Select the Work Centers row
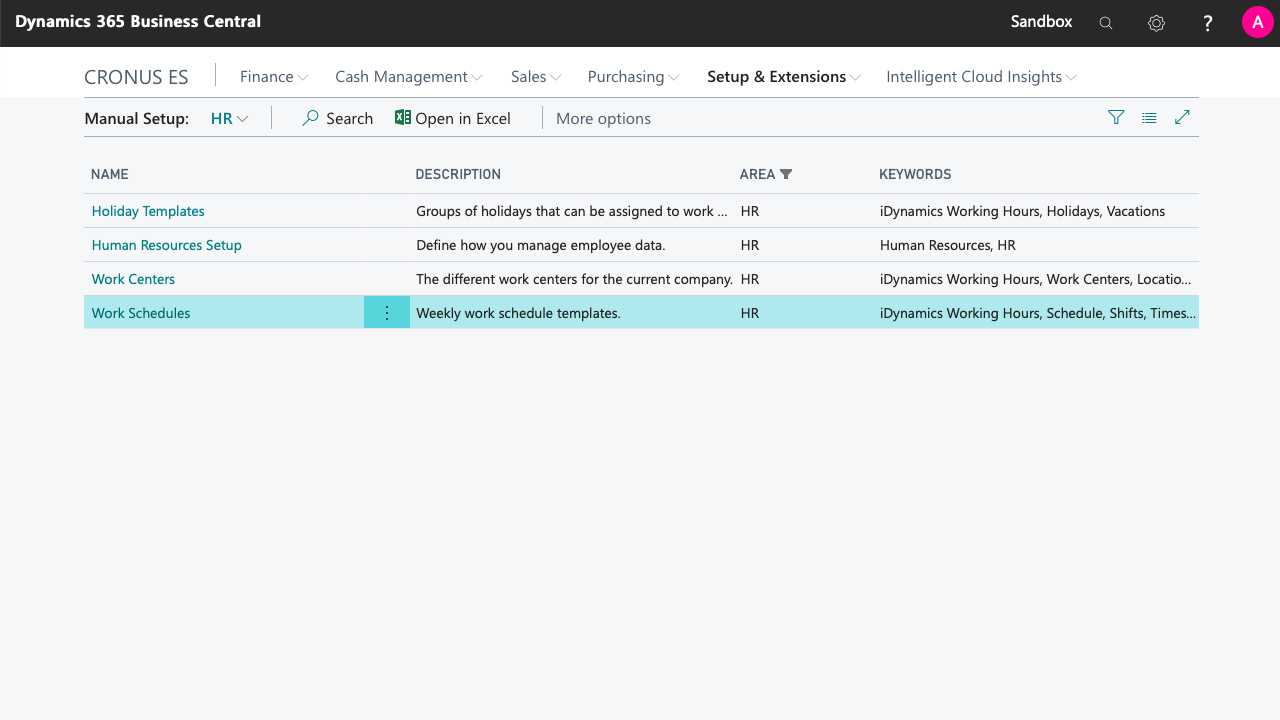 click(133, 279)
